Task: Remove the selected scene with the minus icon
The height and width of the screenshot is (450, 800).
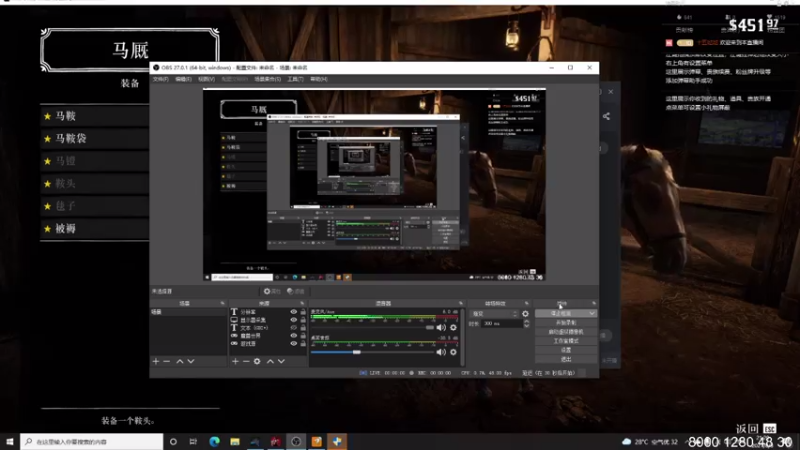Action: click(x=167, y=361)
